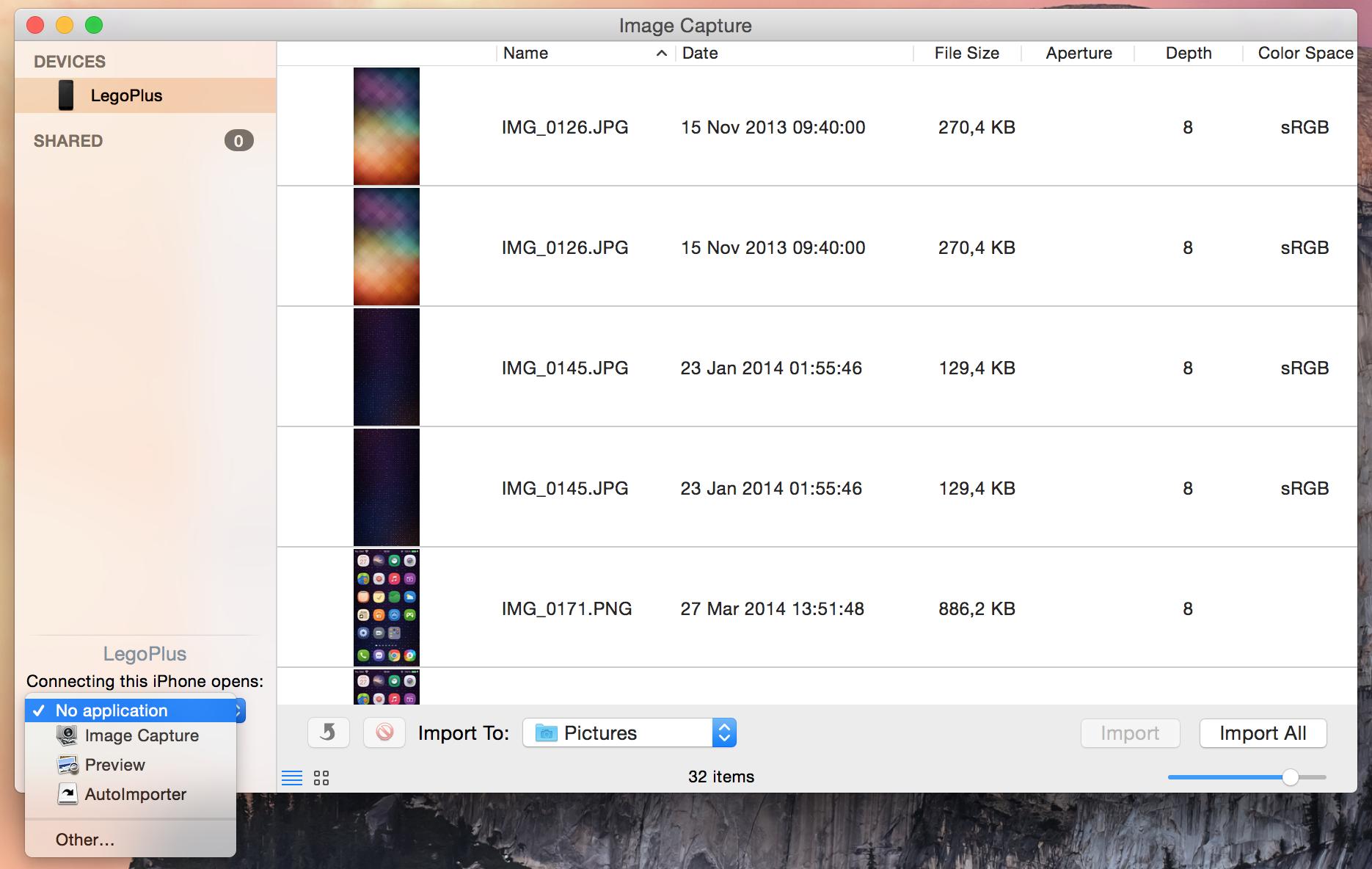Click the Date column header
Screen dimensions: 1372x869
coord(699,53)
